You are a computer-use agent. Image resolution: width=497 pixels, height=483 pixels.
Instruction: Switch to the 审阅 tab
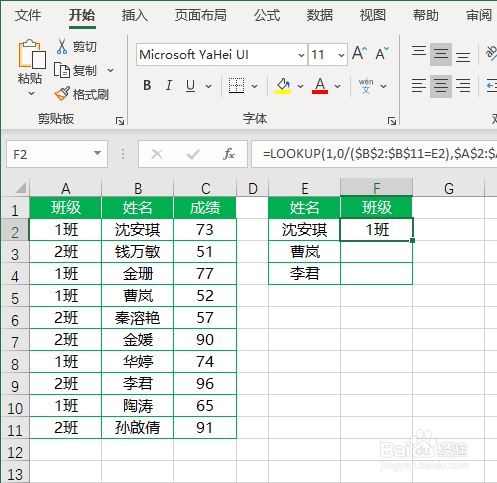point(479,15)
